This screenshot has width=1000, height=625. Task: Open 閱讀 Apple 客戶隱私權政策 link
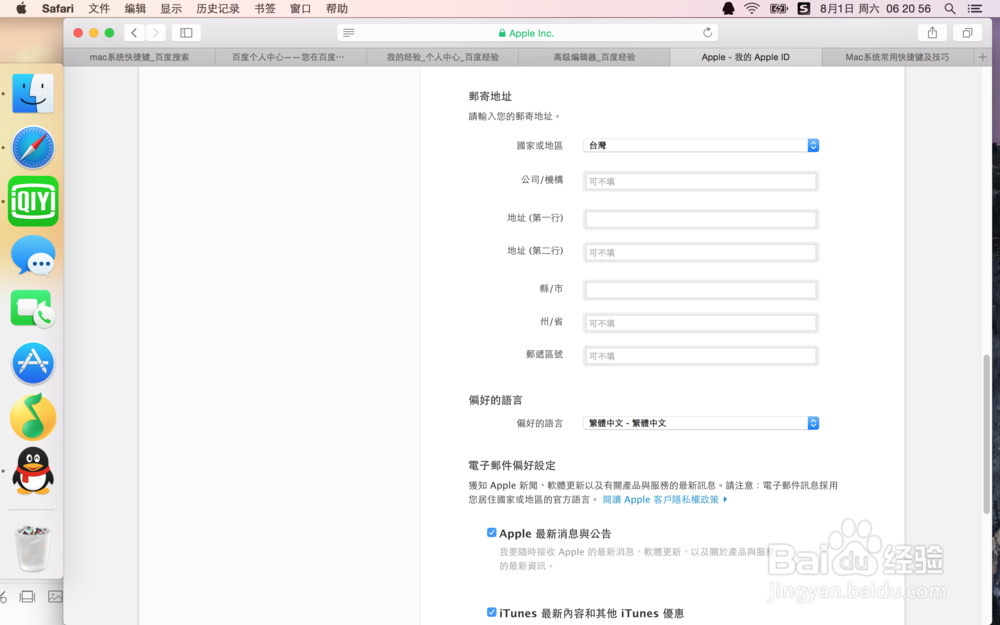pyautogui.click(x=665, y=499)
